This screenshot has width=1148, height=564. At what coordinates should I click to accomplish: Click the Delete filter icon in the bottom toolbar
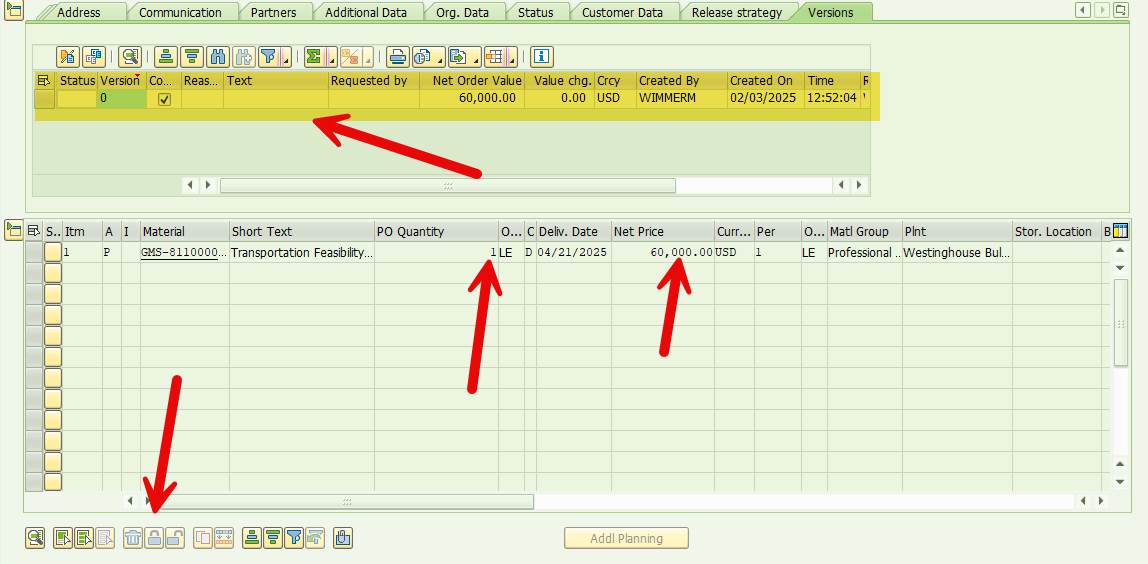click(x=315, y=538)
